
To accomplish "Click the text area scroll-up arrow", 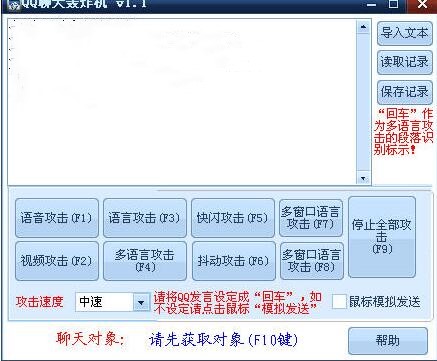I will tap(363, 27).
